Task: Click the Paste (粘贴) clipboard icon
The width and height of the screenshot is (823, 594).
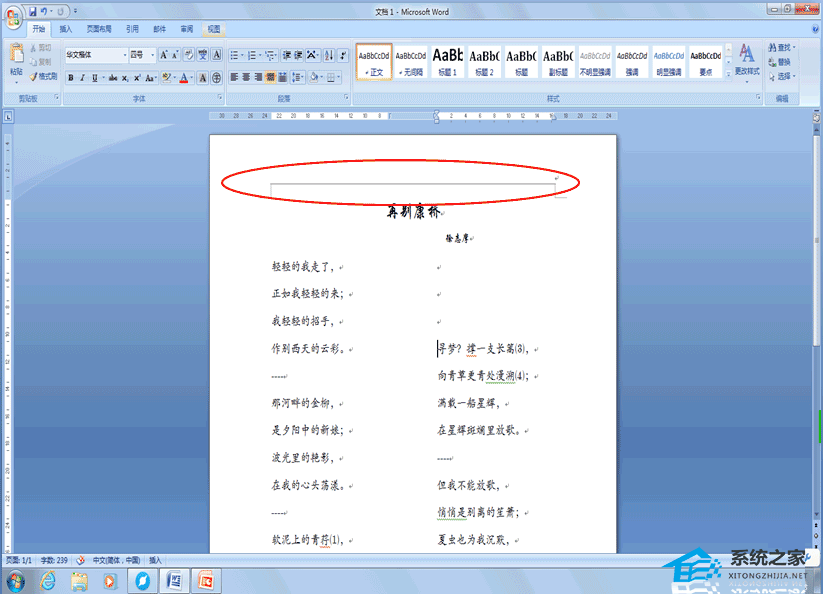Action: [x=16, y=54]
